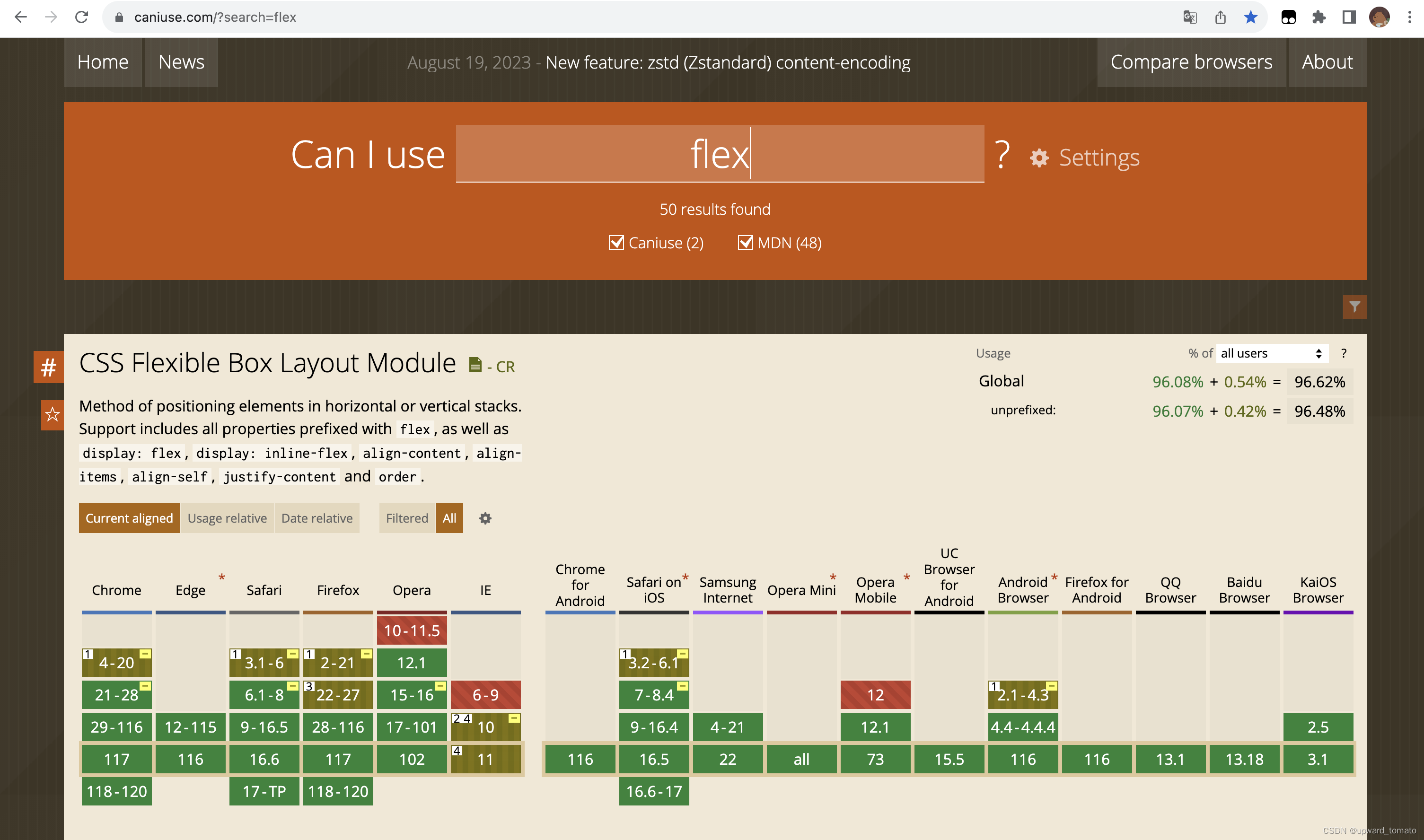Click the Baidu Browser 13.18 cell
Screen dimensions: 1424x840
point(1244,759)
